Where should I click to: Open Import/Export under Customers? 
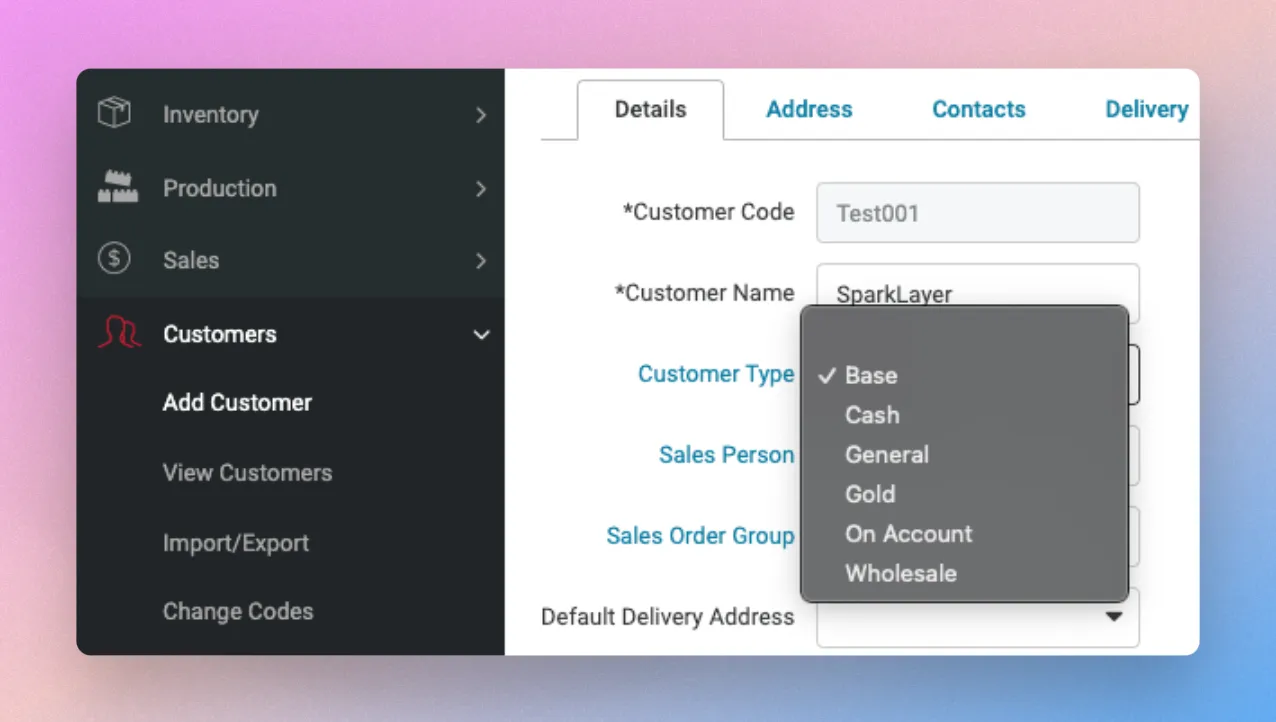(236, 544)
